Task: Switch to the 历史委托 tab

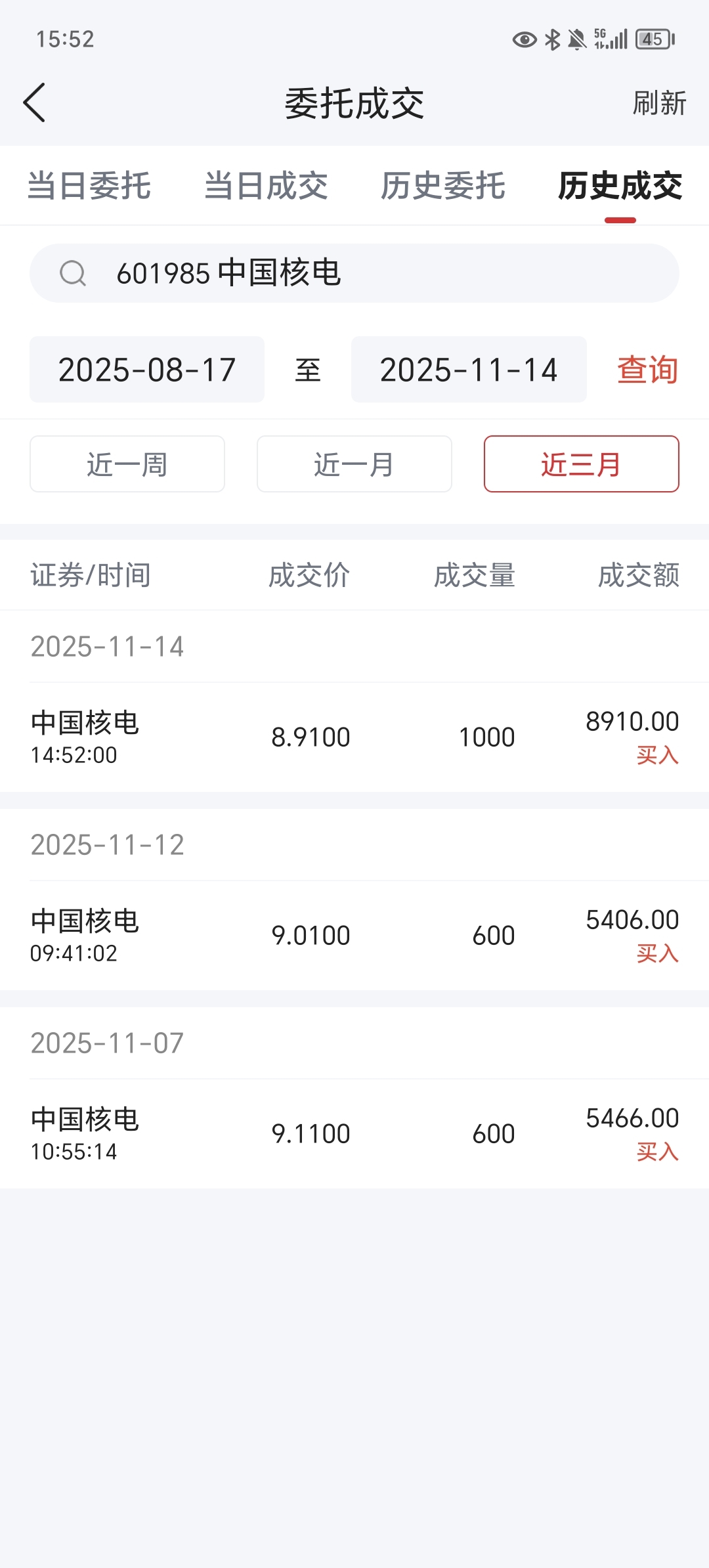Action: pos(443,186)
